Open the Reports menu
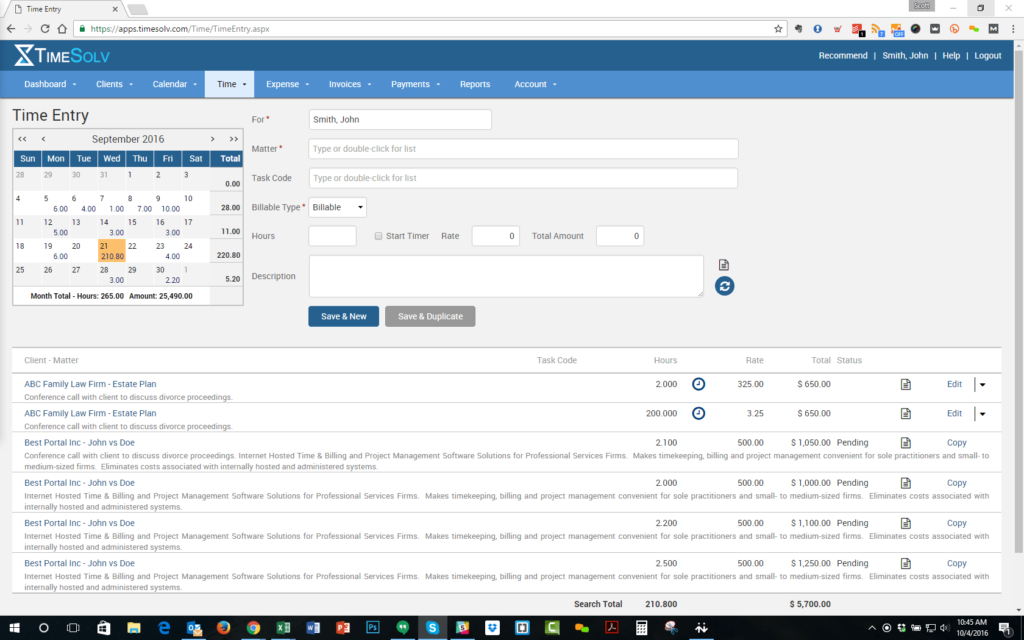This screenshot has height=640, width=1024. tap(475, 84)
